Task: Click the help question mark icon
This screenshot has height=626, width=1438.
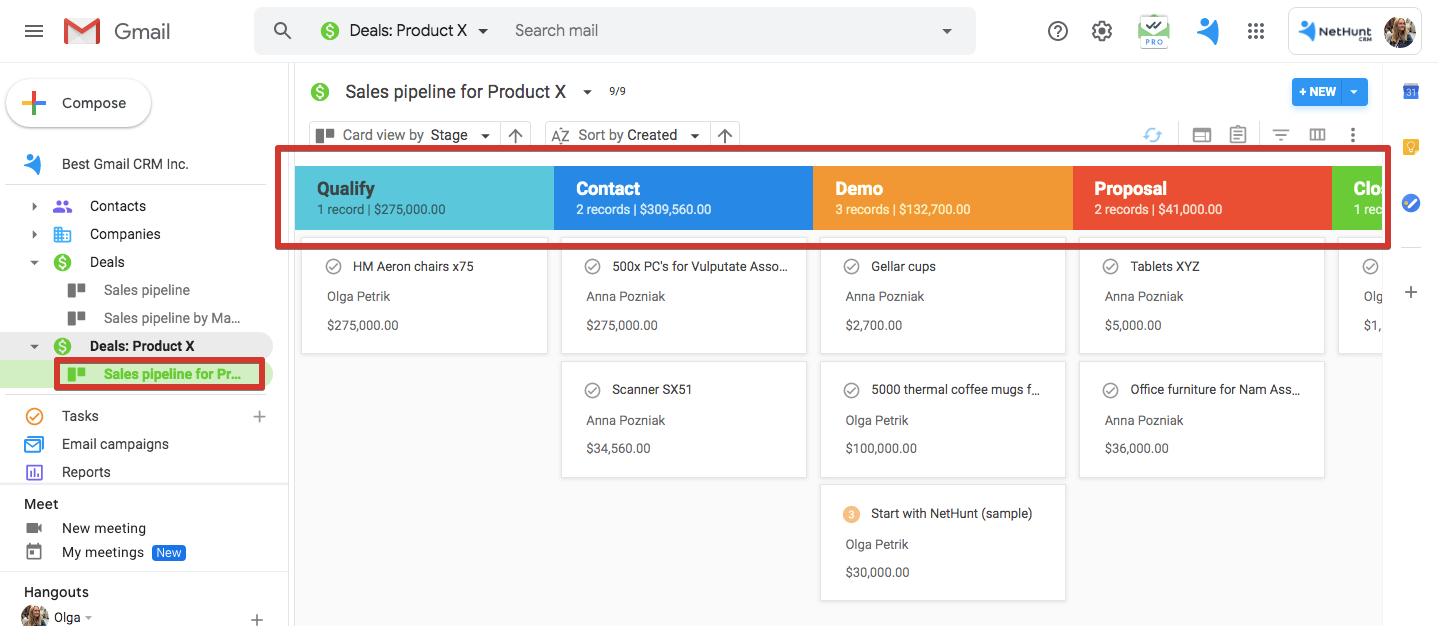Action: [1057, 32]
